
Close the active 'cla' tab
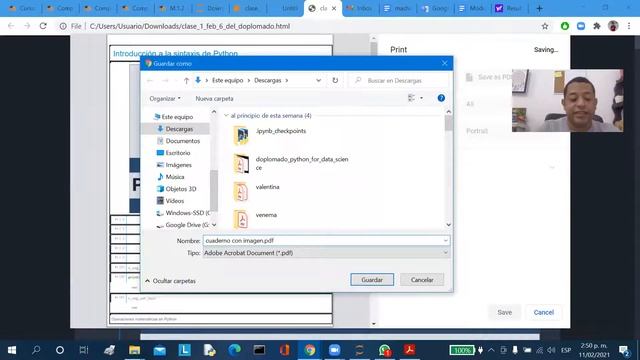(x=334, y=8)
